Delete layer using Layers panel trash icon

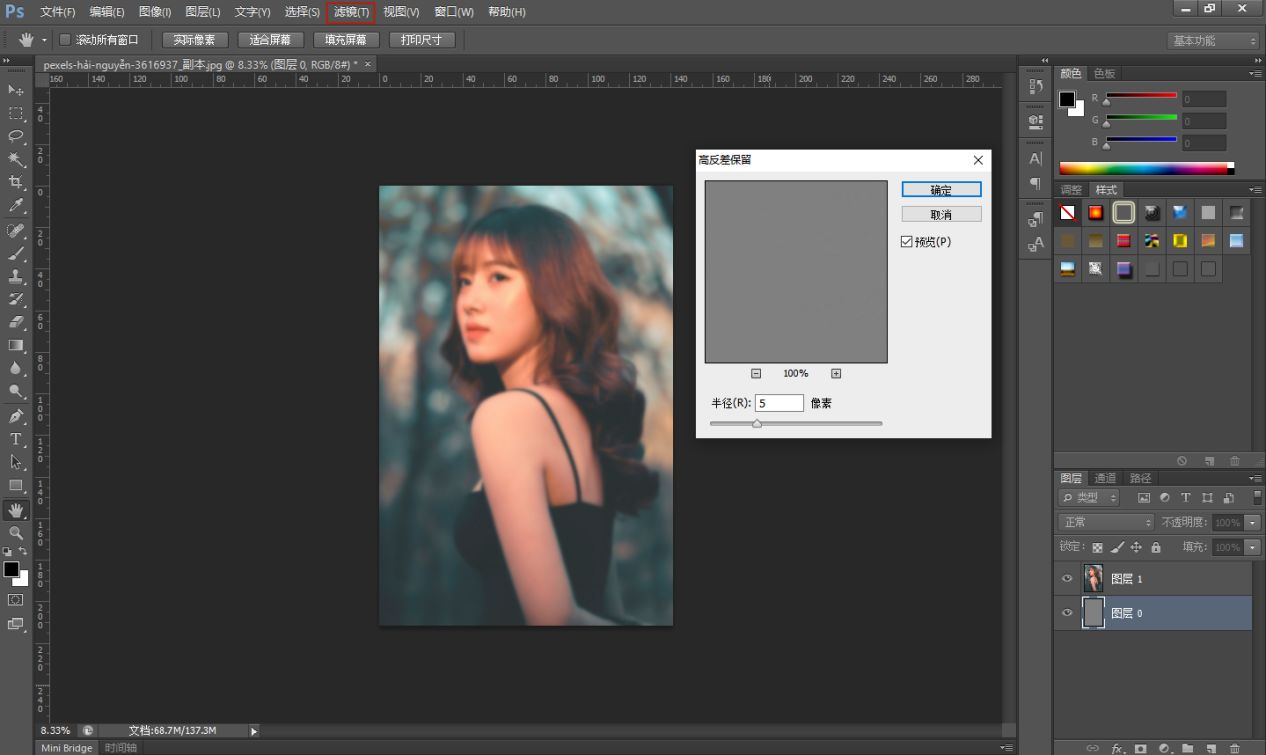click(1235, 748)
